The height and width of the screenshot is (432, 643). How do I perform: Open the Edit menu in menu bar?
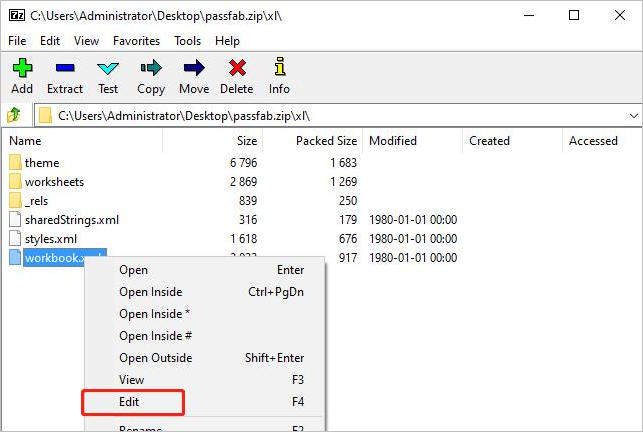tap(50, 41)
